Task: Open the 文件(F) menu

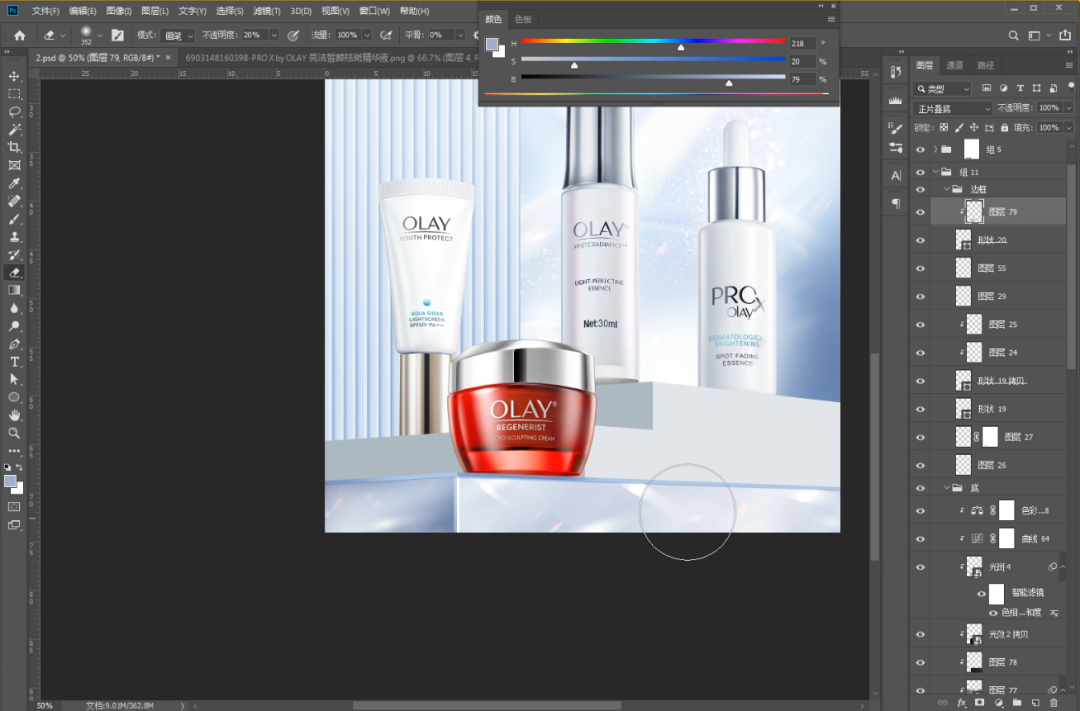Action: coord(45,11)
